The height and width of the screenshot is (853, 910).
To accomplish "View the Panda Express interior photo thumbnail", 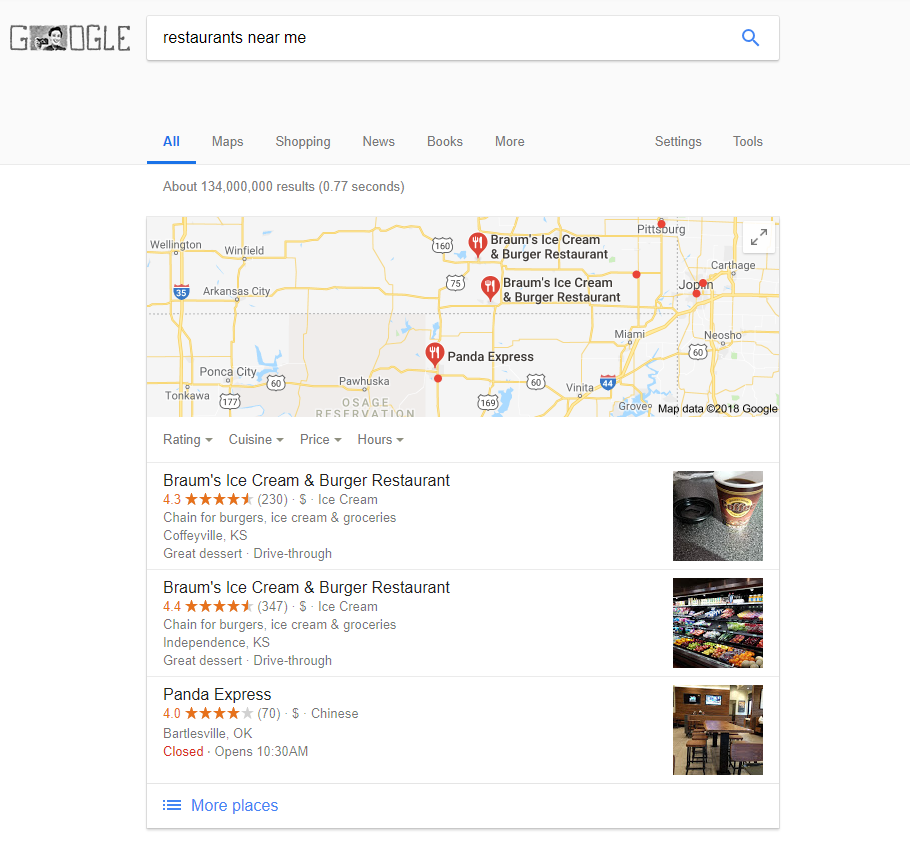I will [717, 730].
